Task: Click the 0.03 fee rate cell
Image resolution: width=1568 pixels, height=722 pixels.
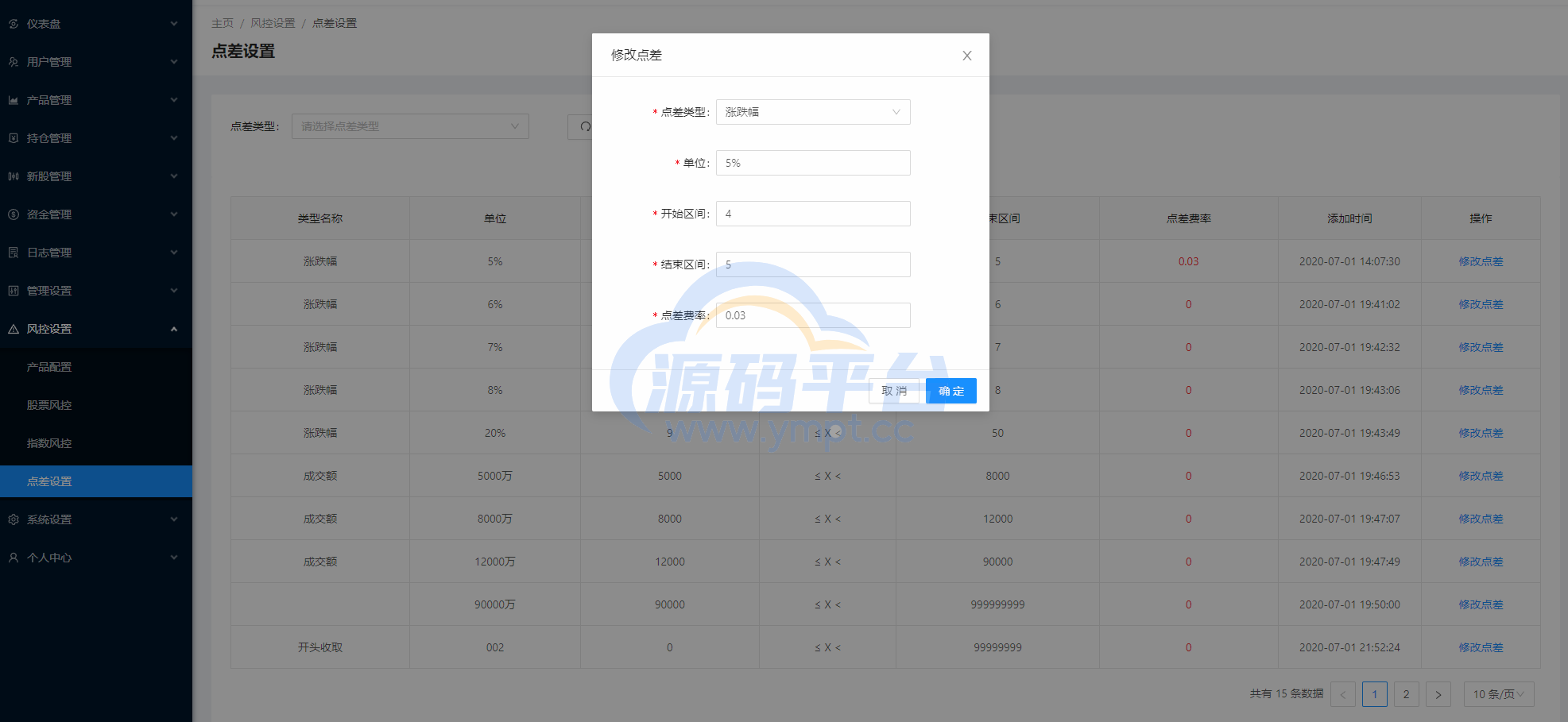Action: coord(1189,261)
